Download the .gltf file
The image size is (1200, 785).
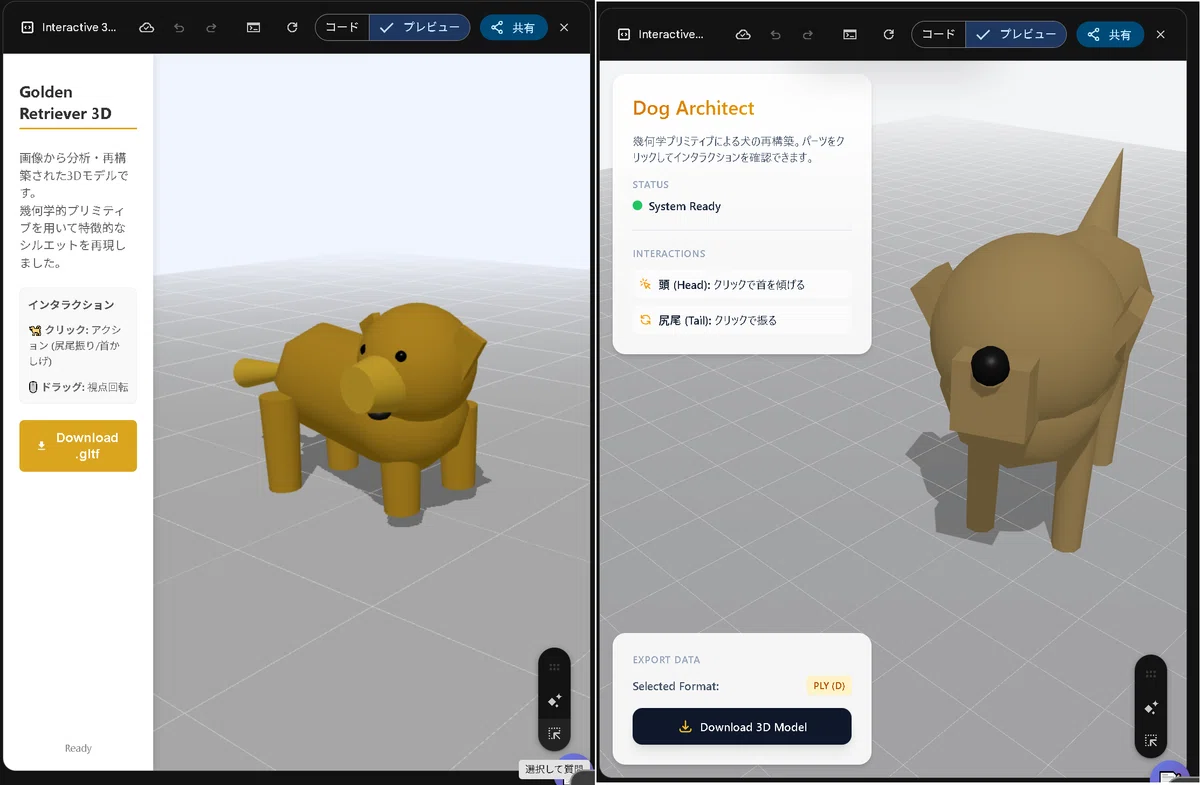(x=78, y=446)
